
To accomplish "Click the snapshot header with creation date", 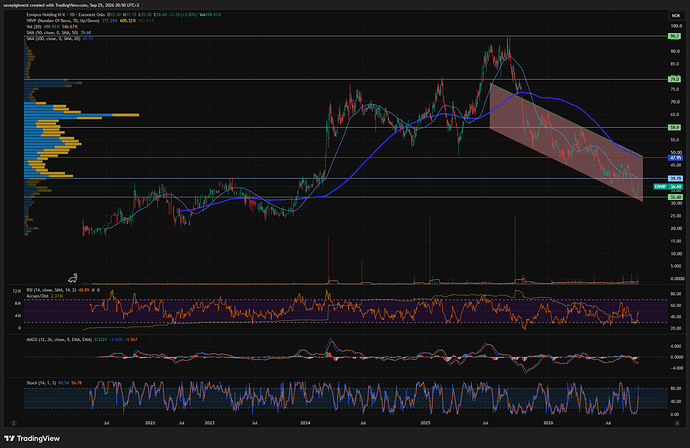I will point(71,5).
